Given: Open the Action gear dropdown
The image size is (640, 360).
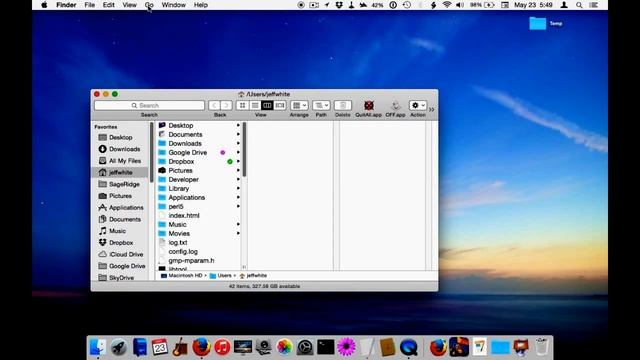Looking at the screenshot, I should [418, 105].
